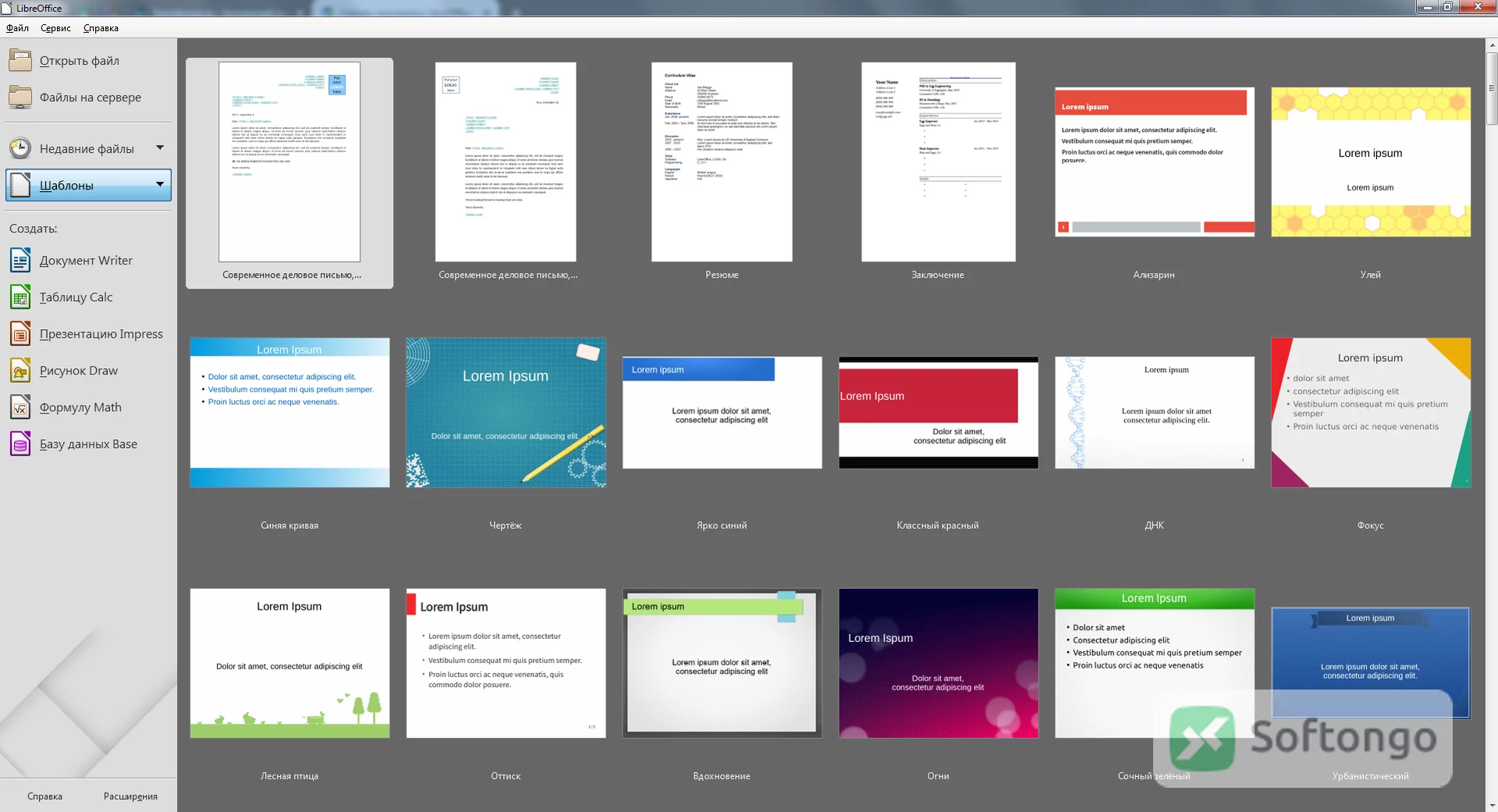1498x812 pixels.
Task: Select the Ярко синий template
Action: coord(722,413)
